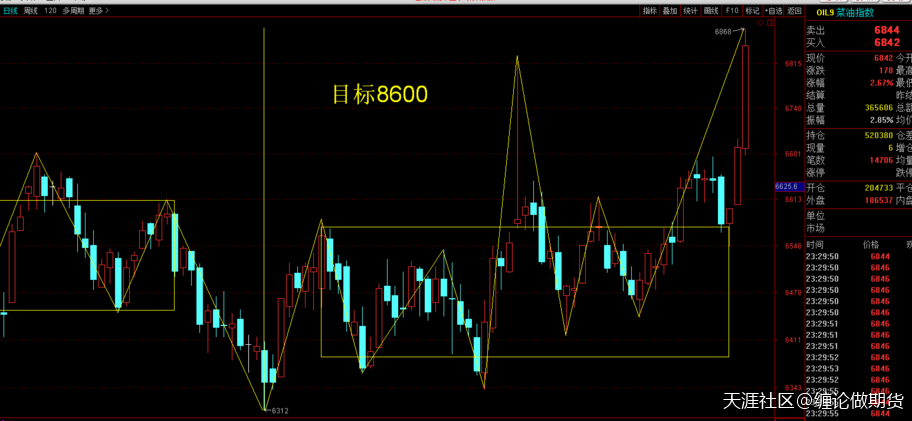Click the 返回 back button
This screenshot has width=912, height=421.
click(795, 11)
